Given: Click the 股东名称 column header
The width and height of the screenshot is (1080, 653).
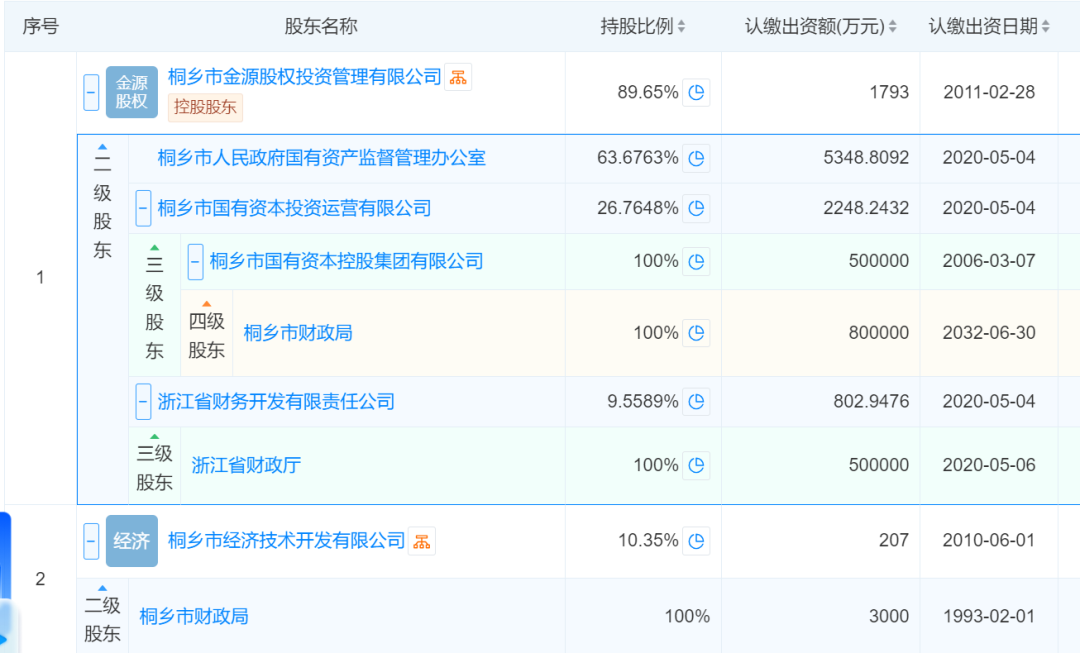Looking at the screenshot, I should [321, 26].
